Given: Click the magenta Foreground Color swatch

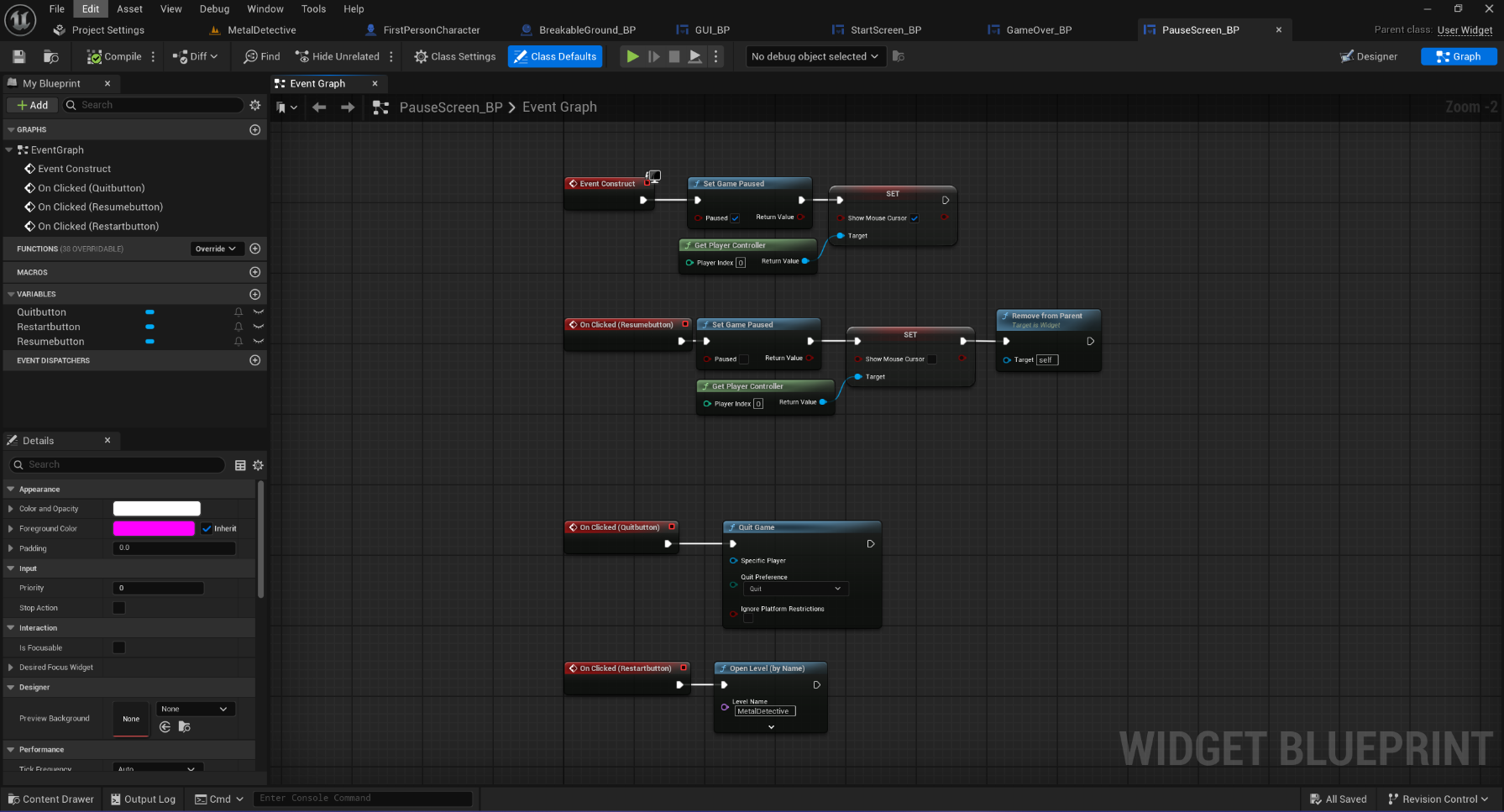Looking at the screenshot, I should [154, 529].
